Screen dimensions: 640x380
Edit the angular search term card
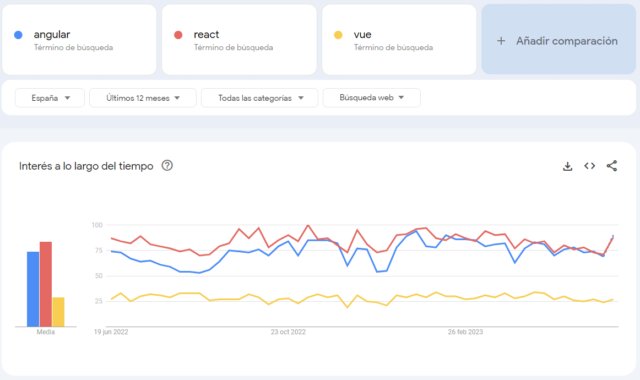(79, 40)
